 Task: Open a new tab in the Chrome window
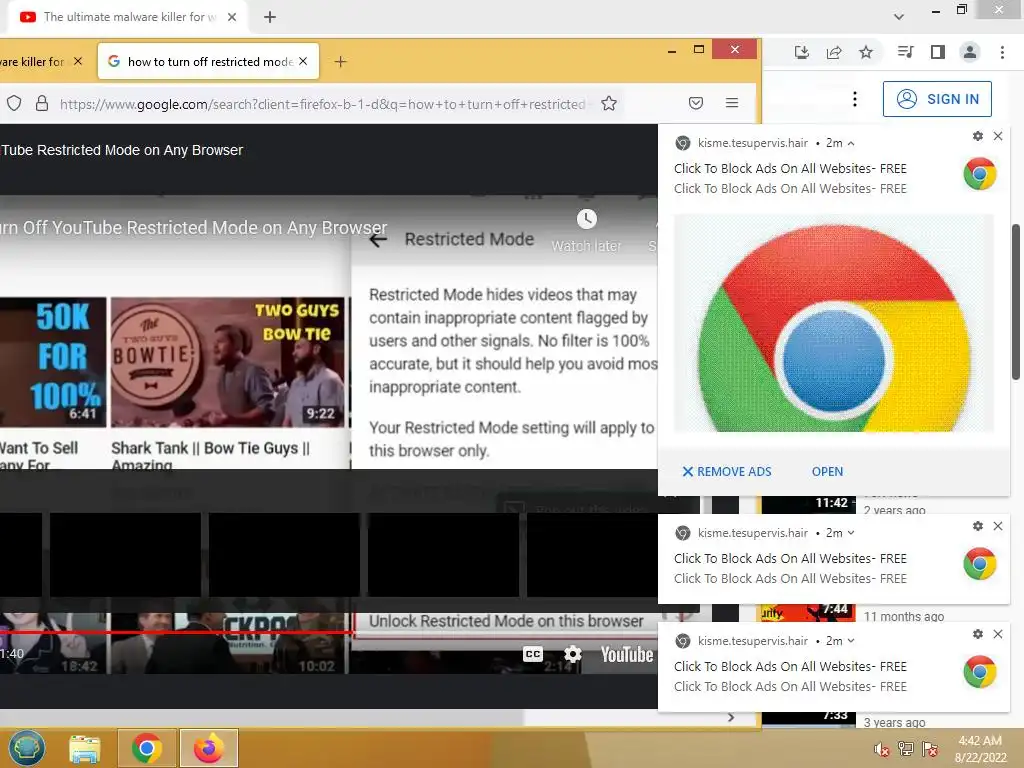click(x=270, y=17)
